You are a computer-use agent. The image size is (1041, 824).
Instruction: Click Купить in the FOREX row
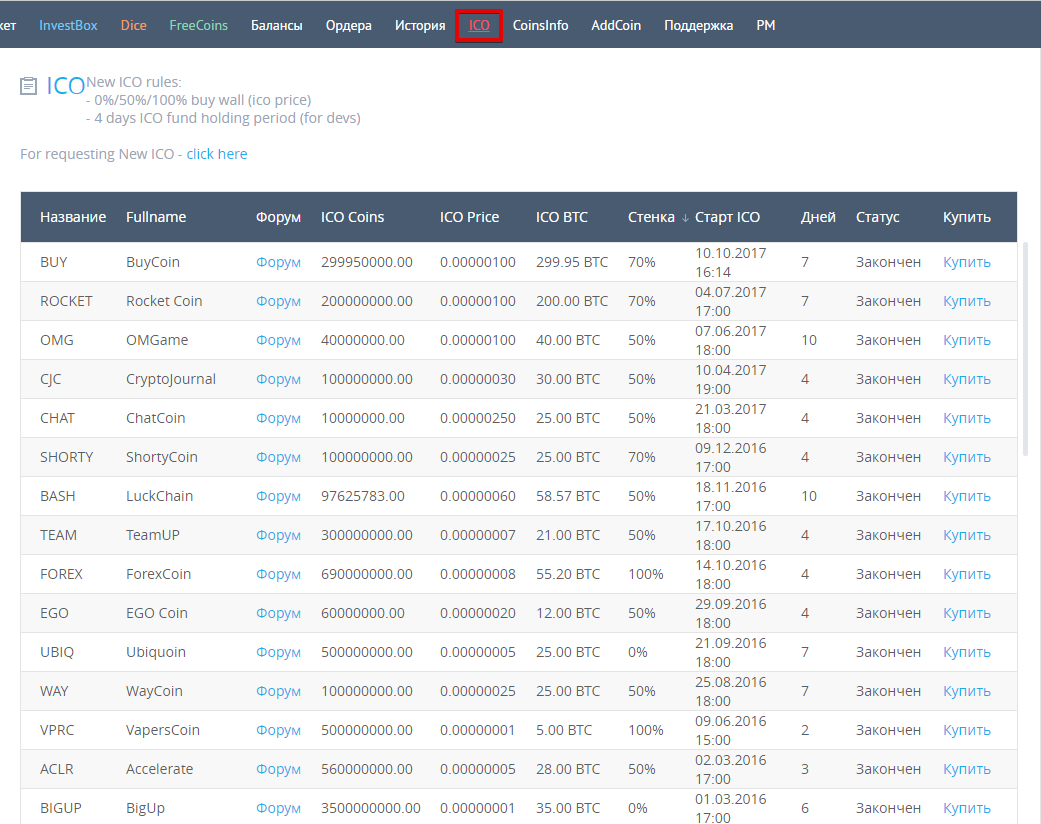(x=967, y=574)
